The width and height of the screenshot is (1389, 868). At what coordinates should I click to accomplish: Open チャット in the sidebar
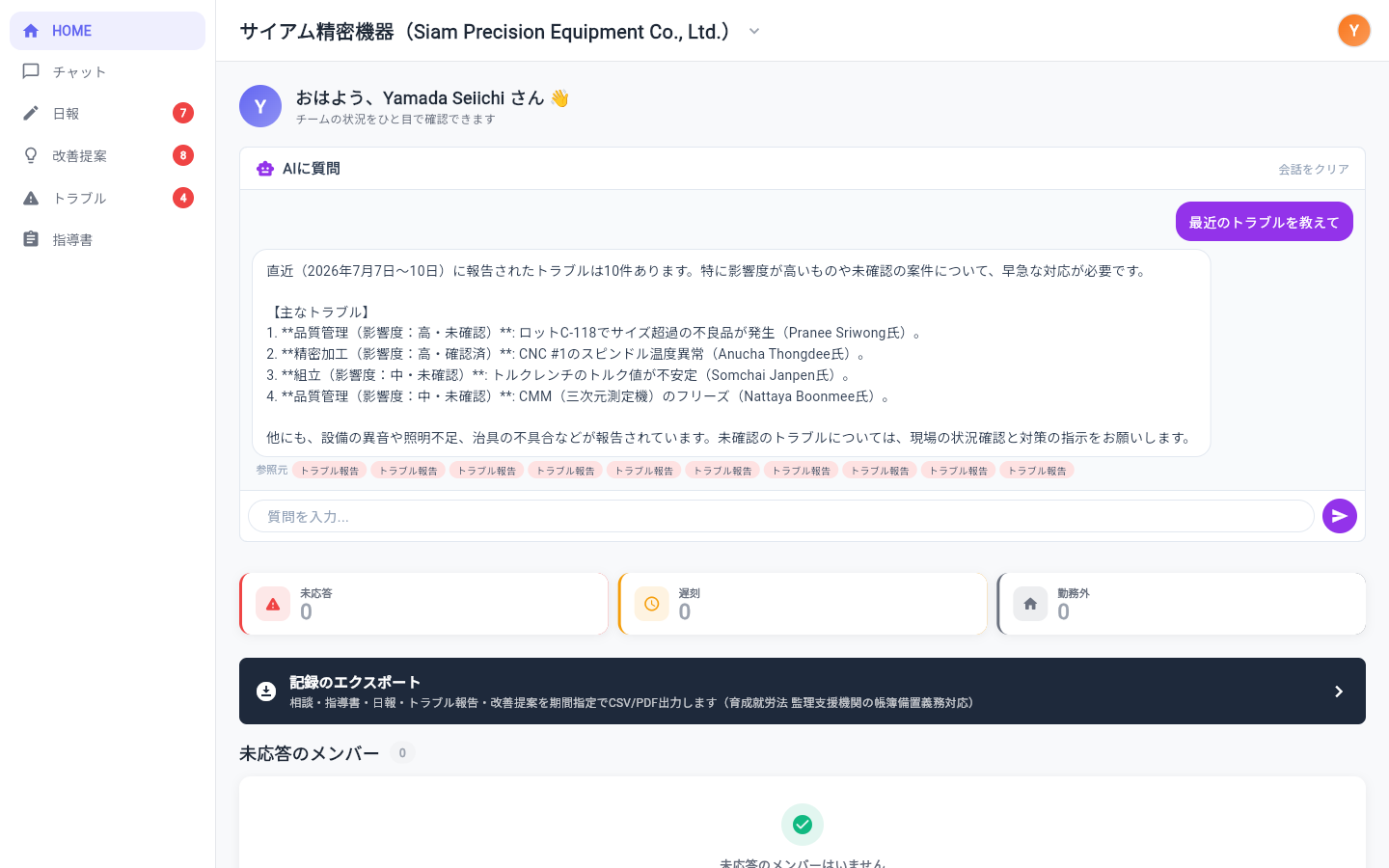(x=107, y=72)
